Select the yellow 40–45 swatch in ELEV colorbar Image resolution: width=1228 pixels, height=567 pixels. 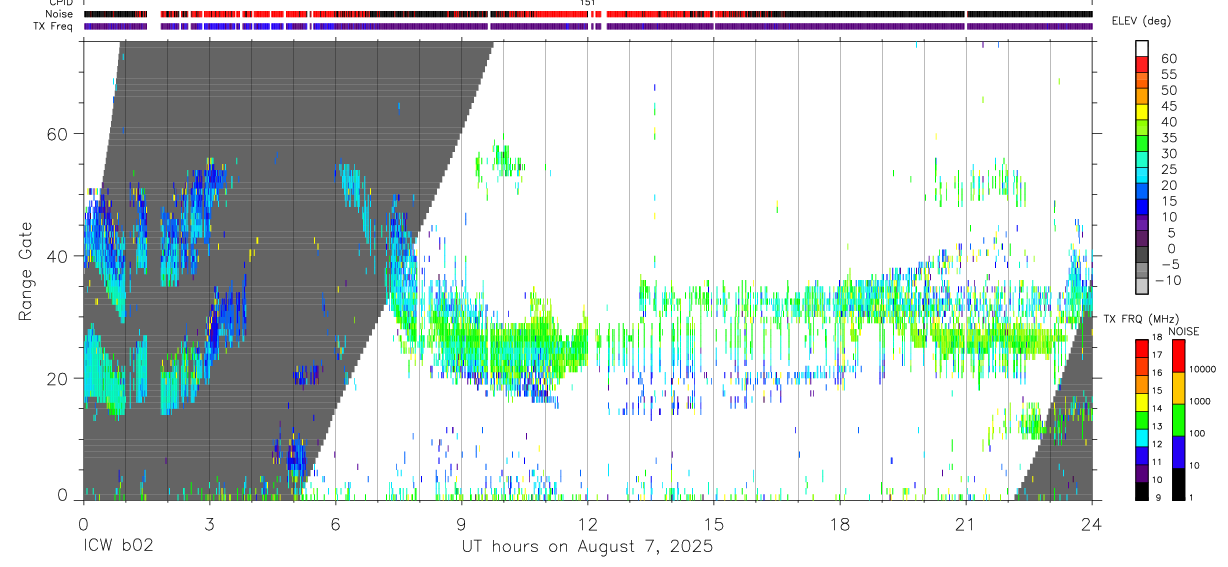coord(1142,113)
